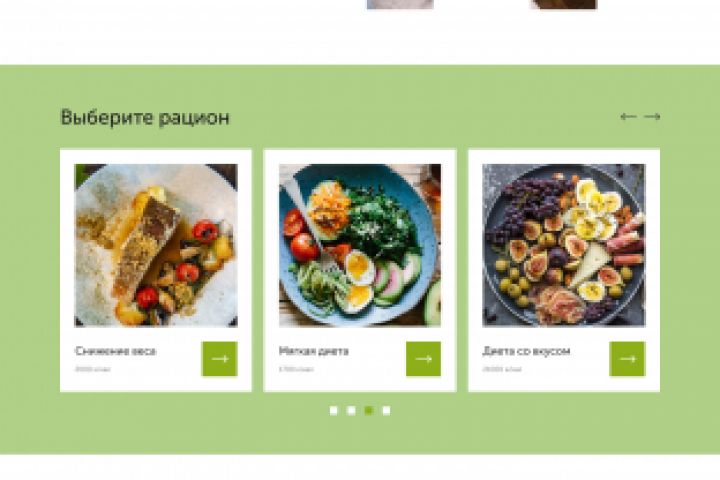Image resolution: width=720 pixels, height=480 pixels.
Task: Open the blue bowl egg salad photo
Action: pyautogui.click(x=360, y=245)
